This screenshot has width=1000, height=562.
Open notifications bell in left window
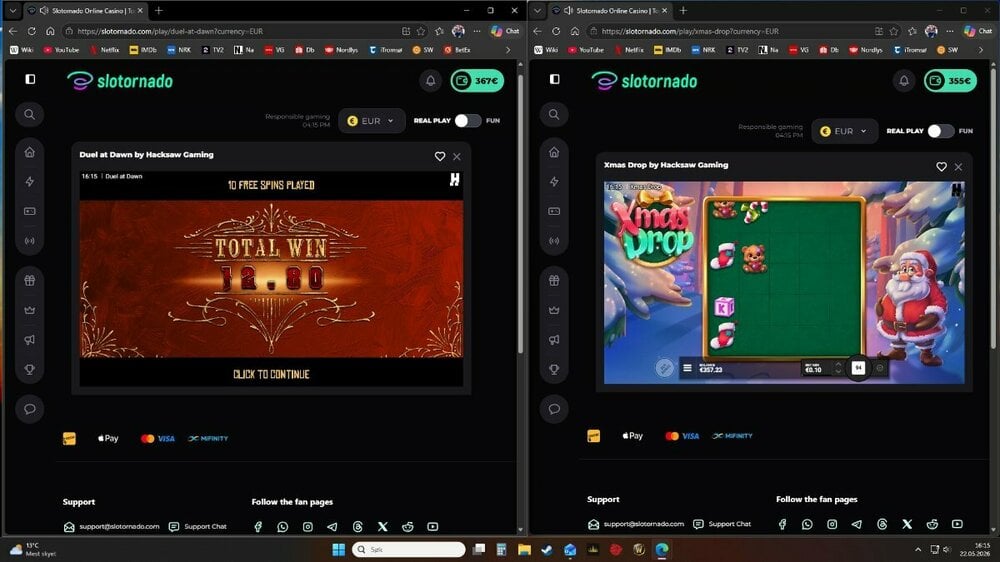point(430,81)
